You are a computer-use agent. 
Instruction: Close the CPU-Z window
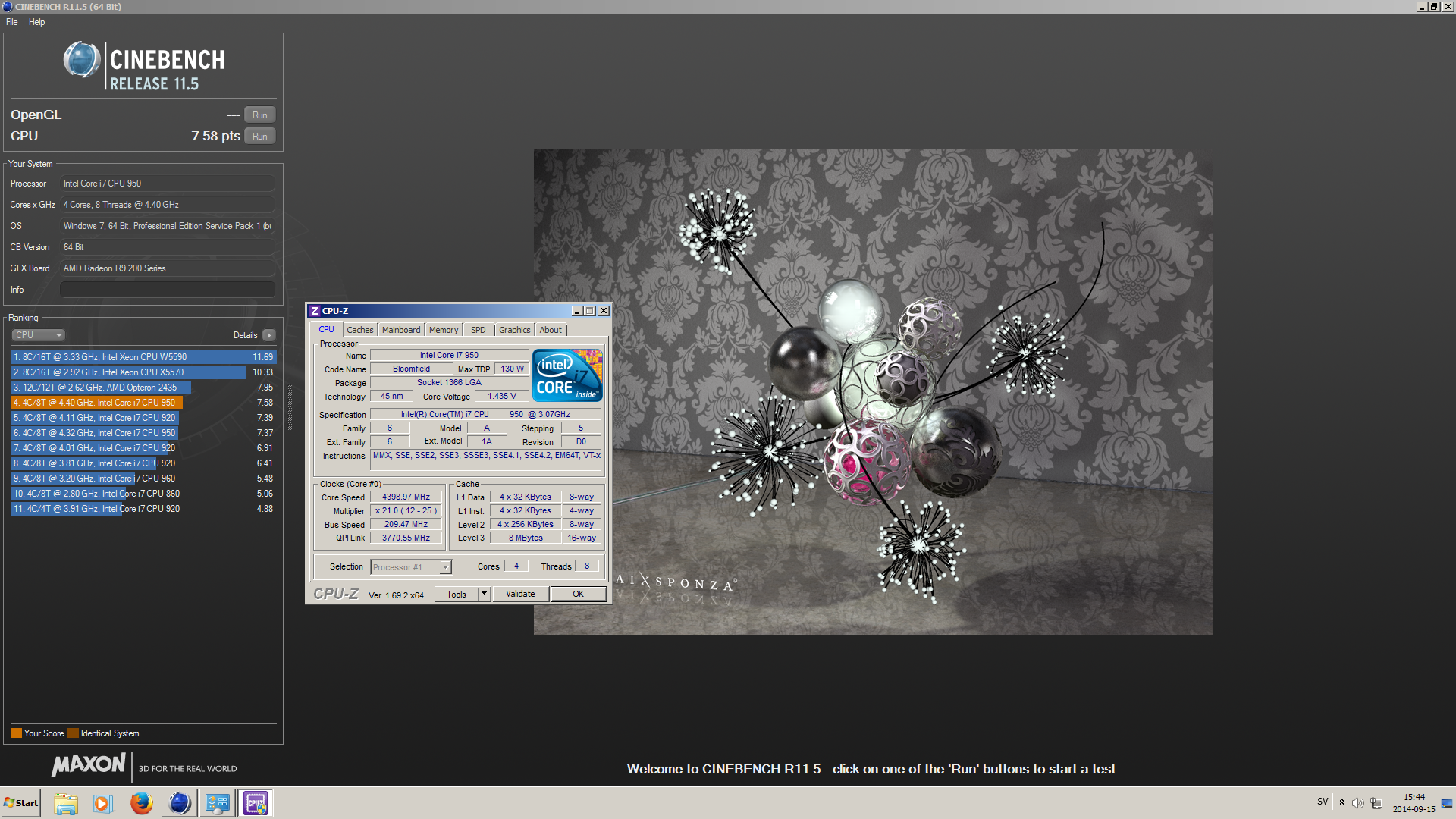pyautogui.click(x=604, y=311)
